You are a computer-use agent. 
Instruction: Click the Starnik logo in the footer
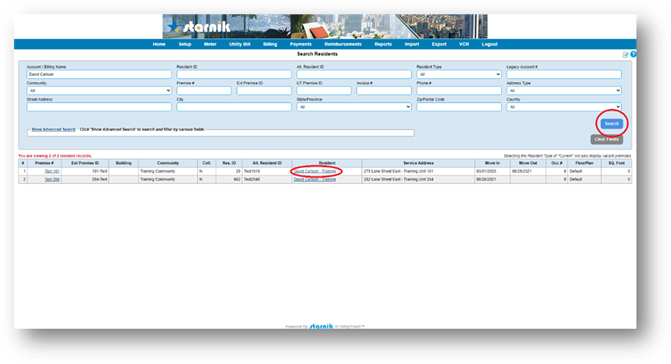pyautogui.click(x=321, y=326)
